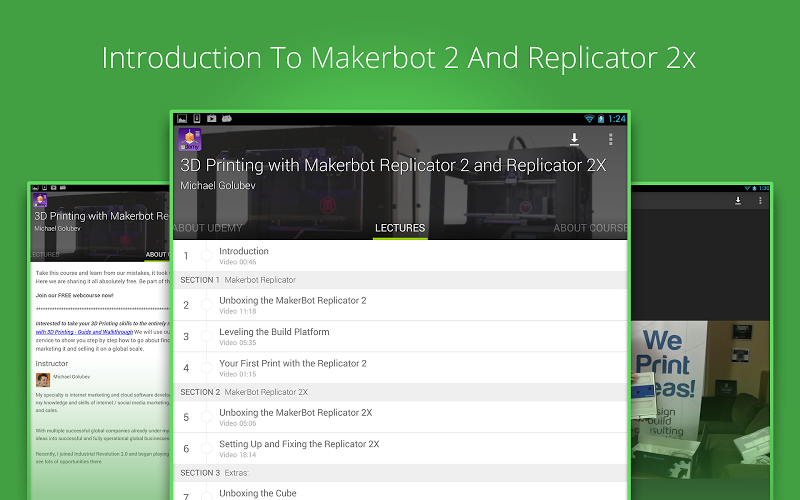Click Join our FREE webcourse now text
Image resolution: width=800 pixels, height=500 pixels.
(x=74, y=295)
